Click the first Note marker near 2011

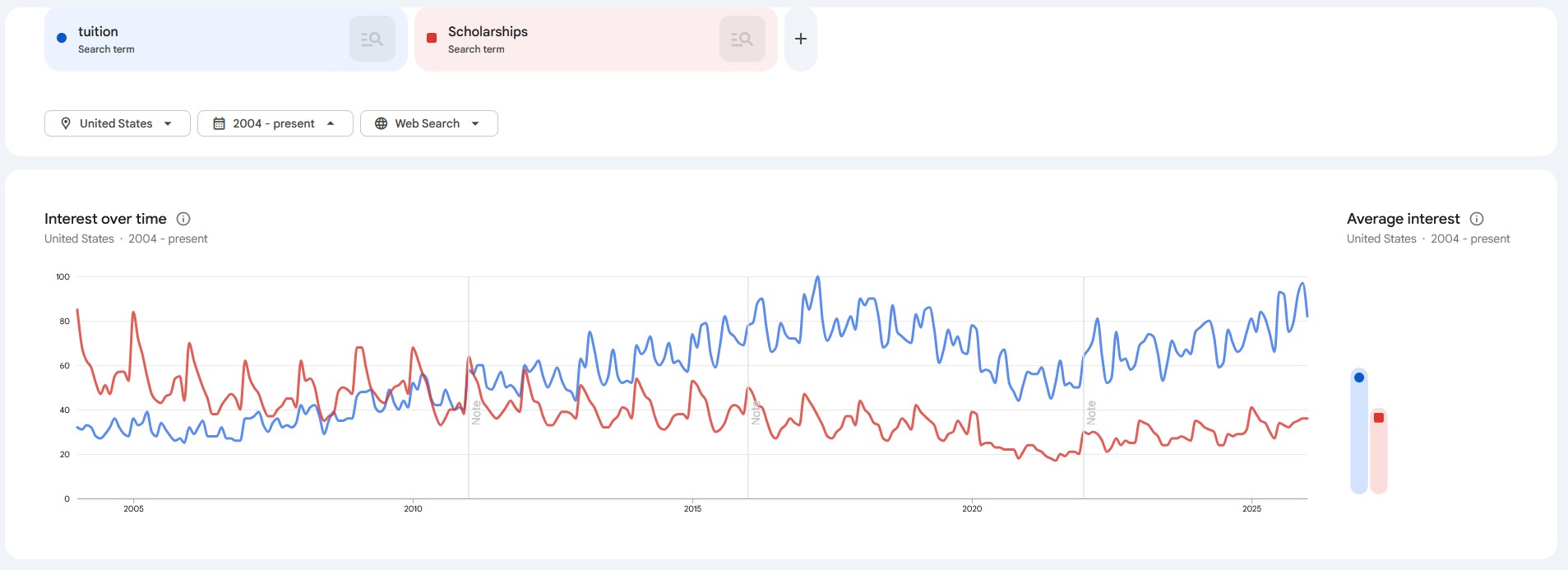click(476, 412)
